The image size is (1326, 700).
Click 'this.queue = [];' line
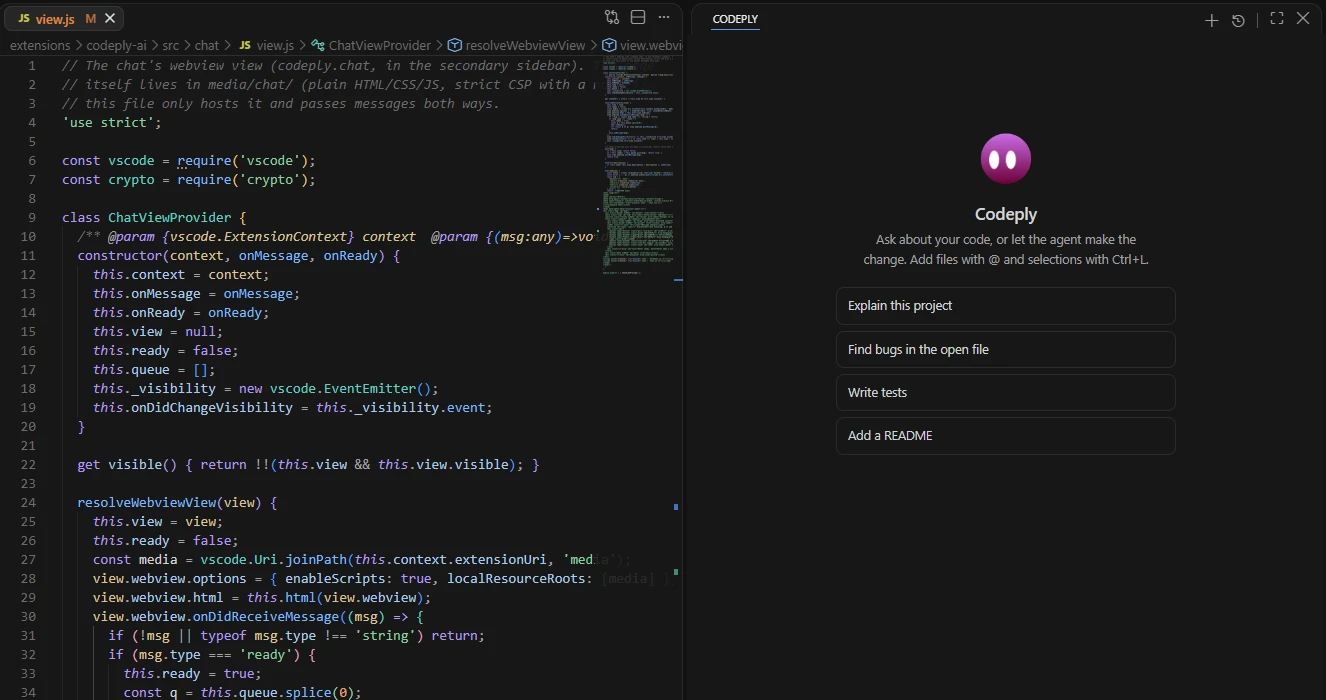pyautogui.click(x=154, y=369)
